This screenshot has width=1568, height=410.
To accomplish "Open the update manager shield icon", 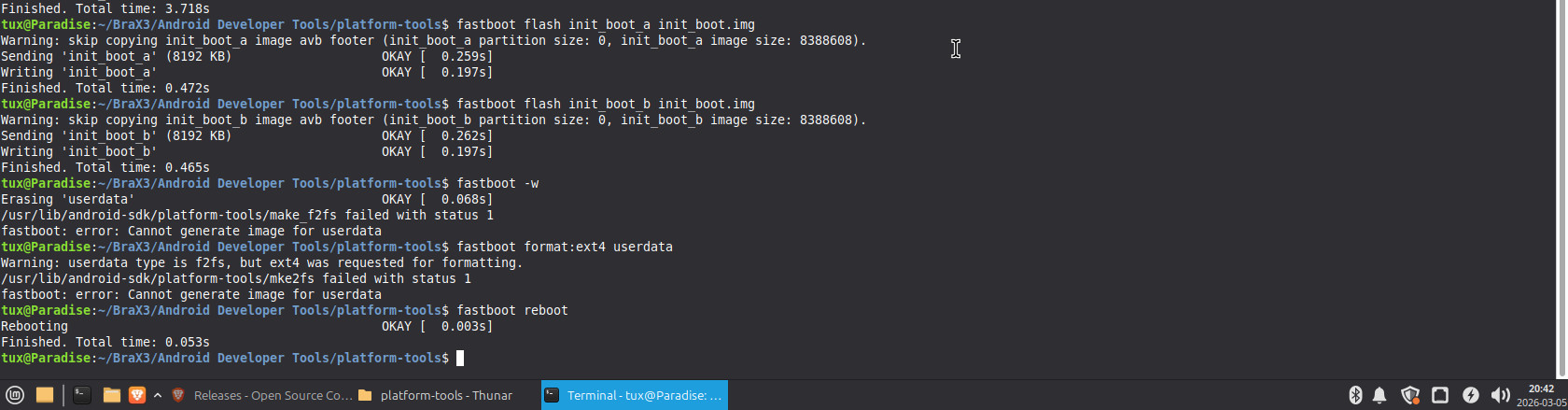I will click(1410, 395).
